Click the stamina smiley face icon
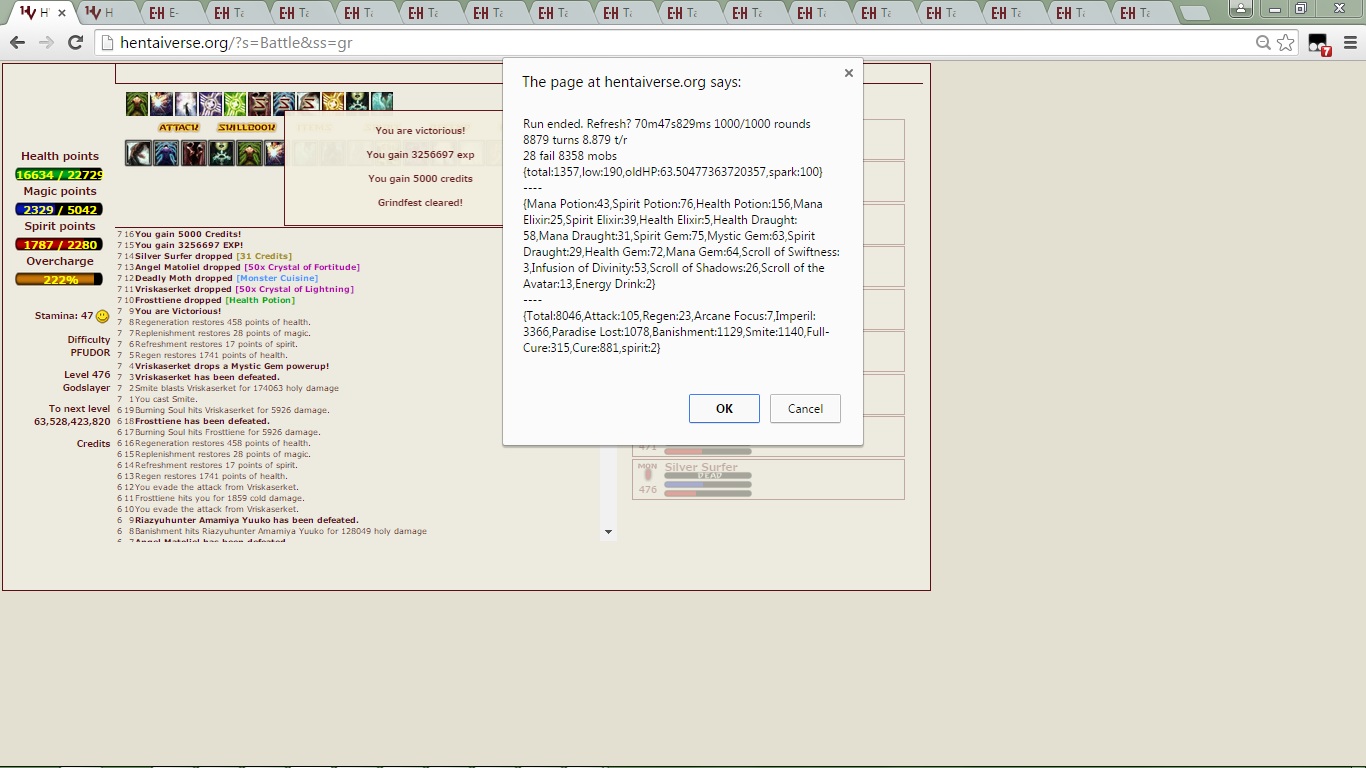Screen dimensions: 1366x768 tap(99, 316)
